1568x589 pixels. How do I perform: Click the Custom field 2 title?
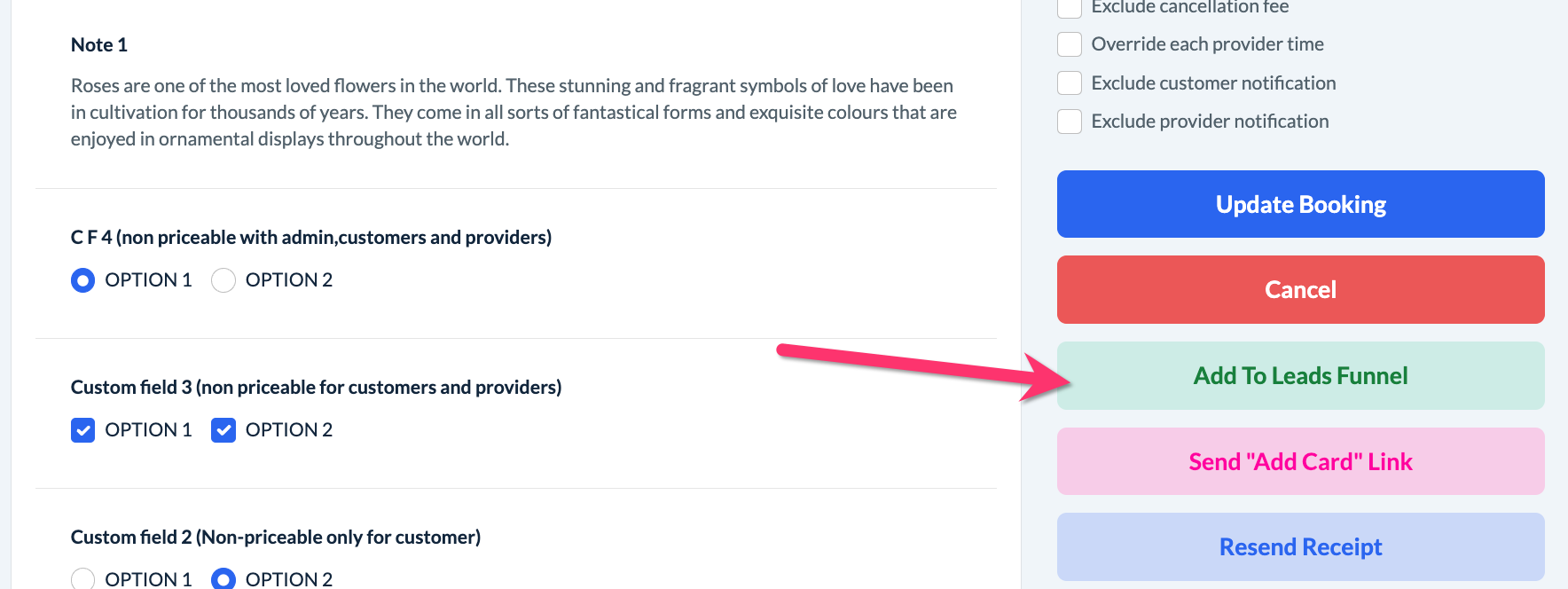click(x=276, y=538)
